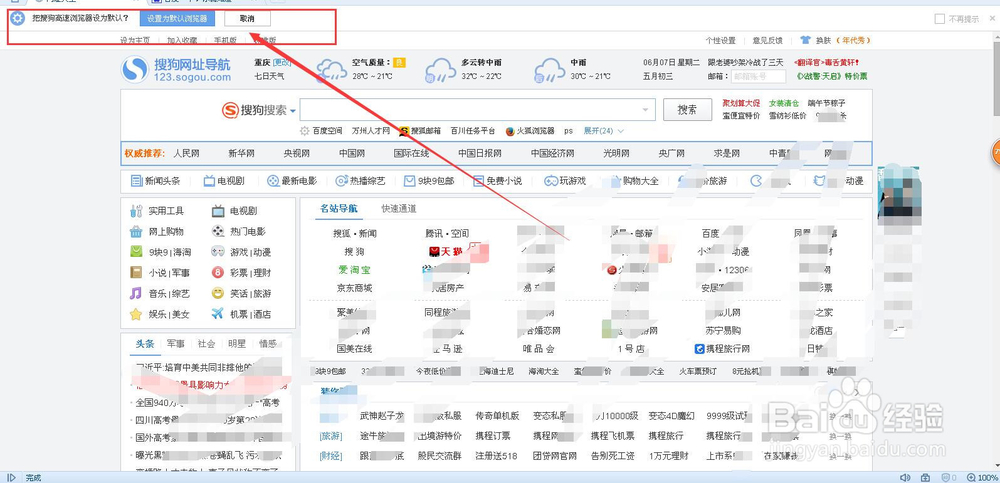Expand the search box suggestion arrow

point(647,110)
